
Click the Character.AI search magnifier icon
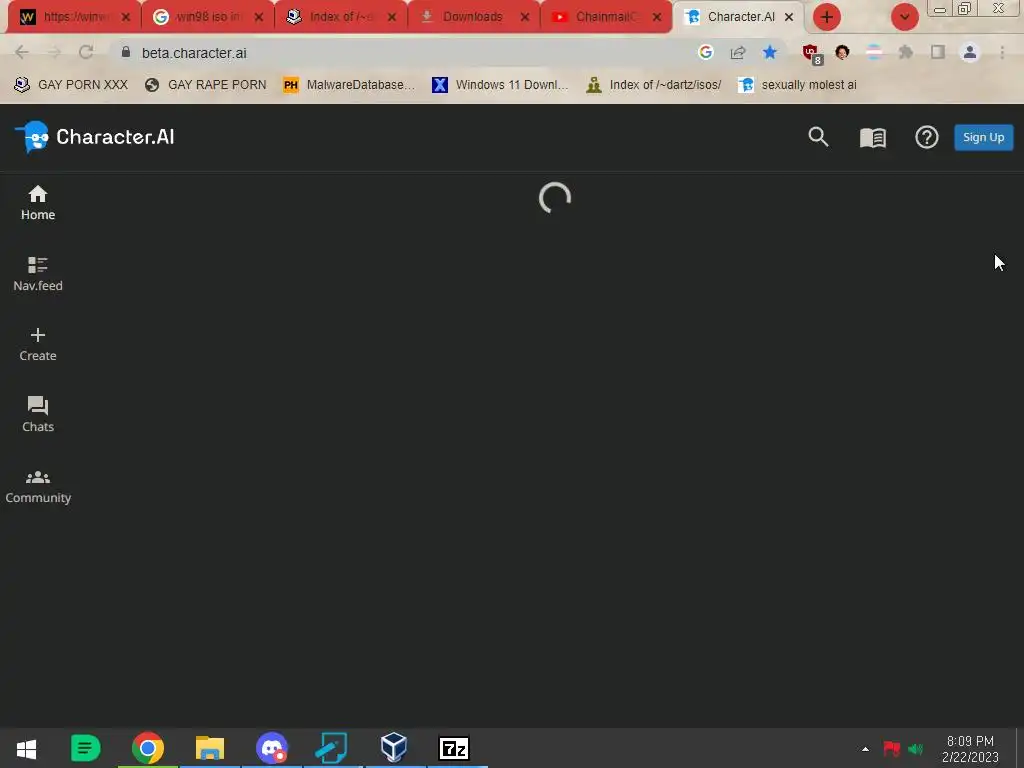point(818,136)
